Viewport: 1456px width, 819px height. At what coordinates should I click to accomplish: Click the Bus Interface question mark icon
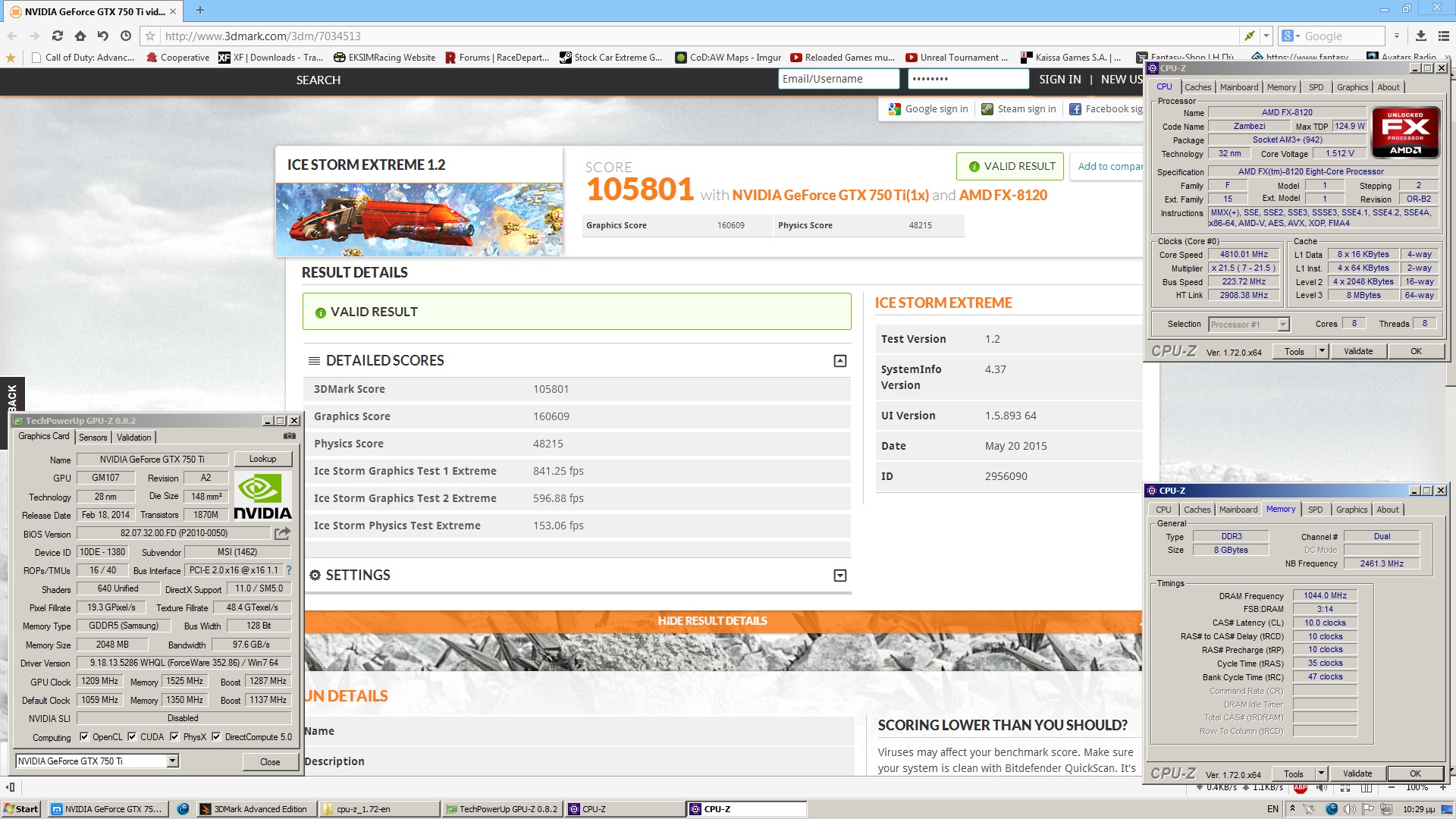click(289, 570)
